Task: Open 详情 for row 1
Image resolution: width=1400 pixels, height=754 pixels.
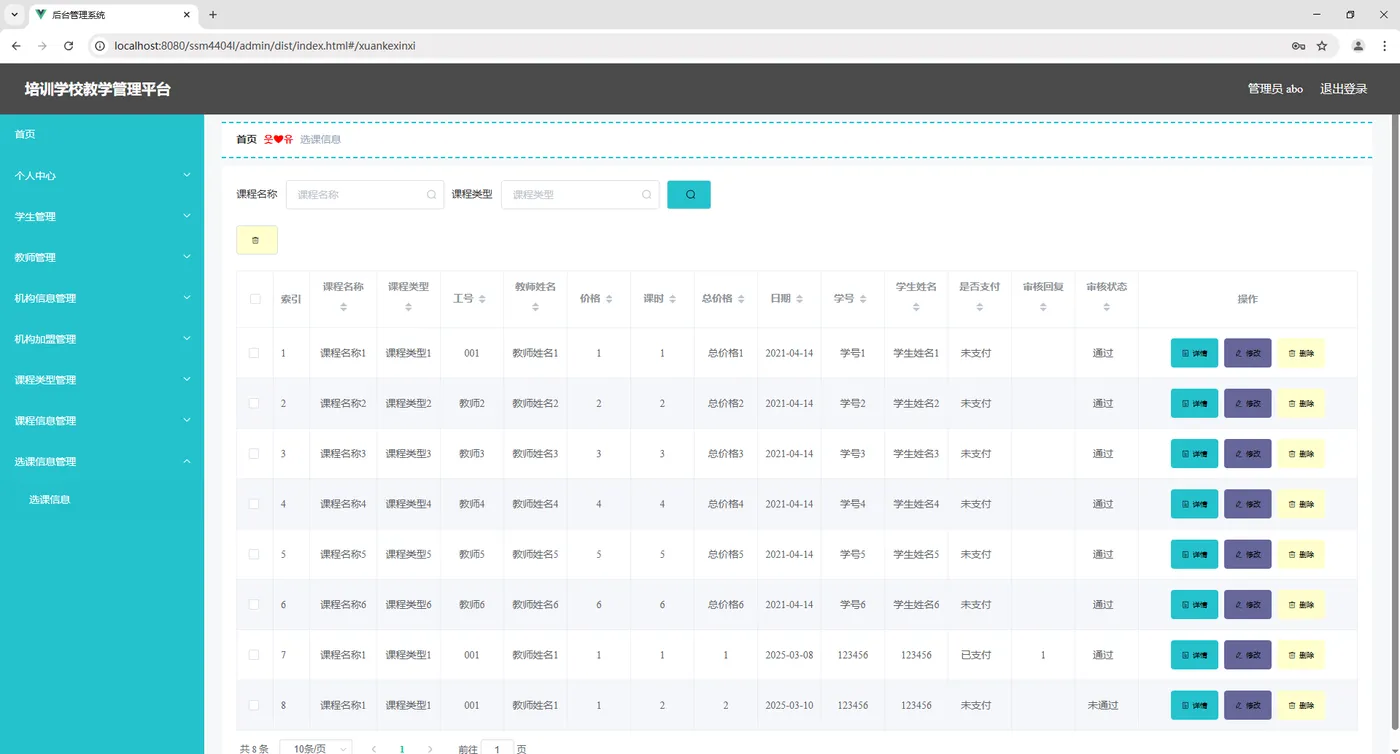Action: [1194, 353]
